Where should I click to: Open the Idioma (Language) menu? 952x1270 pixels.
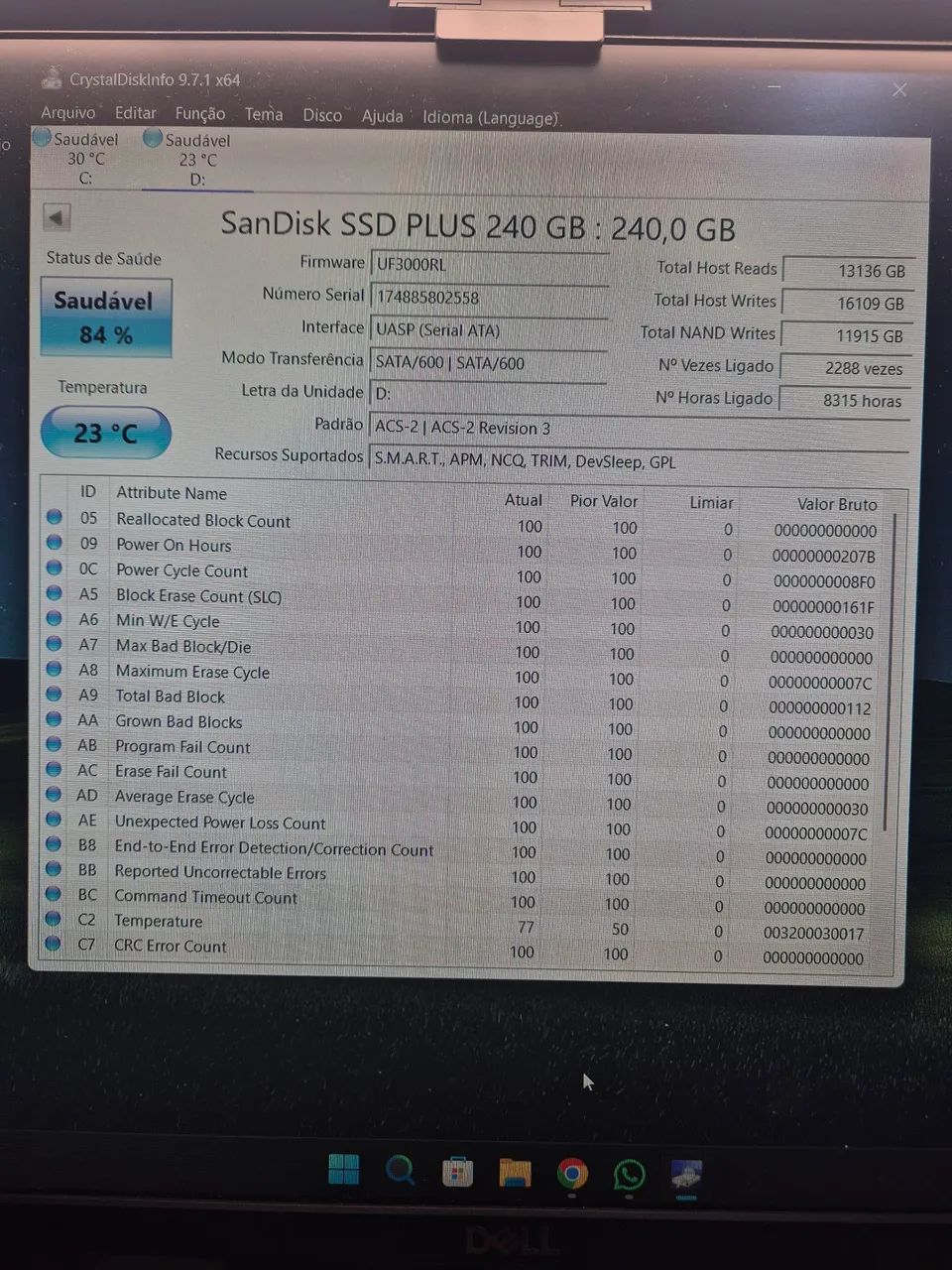(490, 117)
